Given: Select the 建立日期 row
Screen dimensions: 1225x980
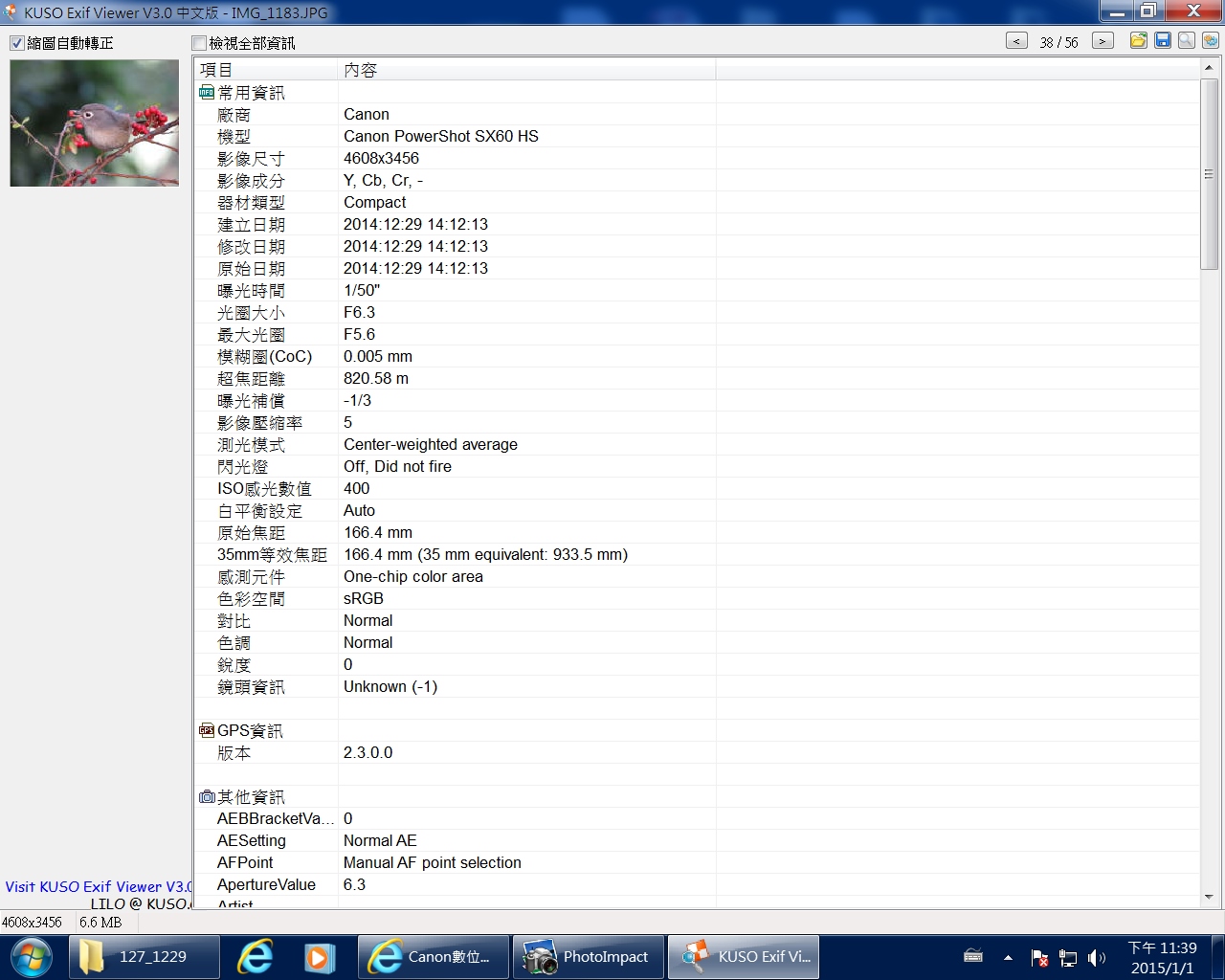Looking at the screenshot, I should pyautogui.click(x=696, y=224).
